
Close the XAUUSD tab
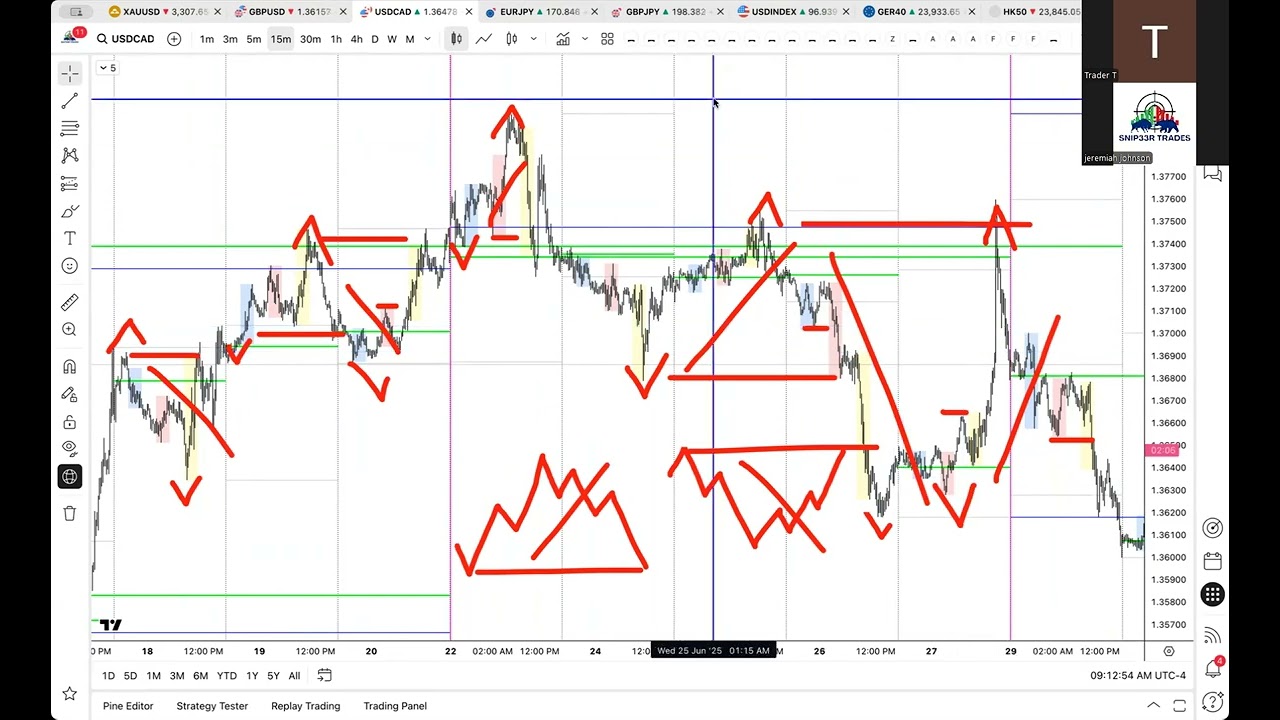(x=217, y=12)
